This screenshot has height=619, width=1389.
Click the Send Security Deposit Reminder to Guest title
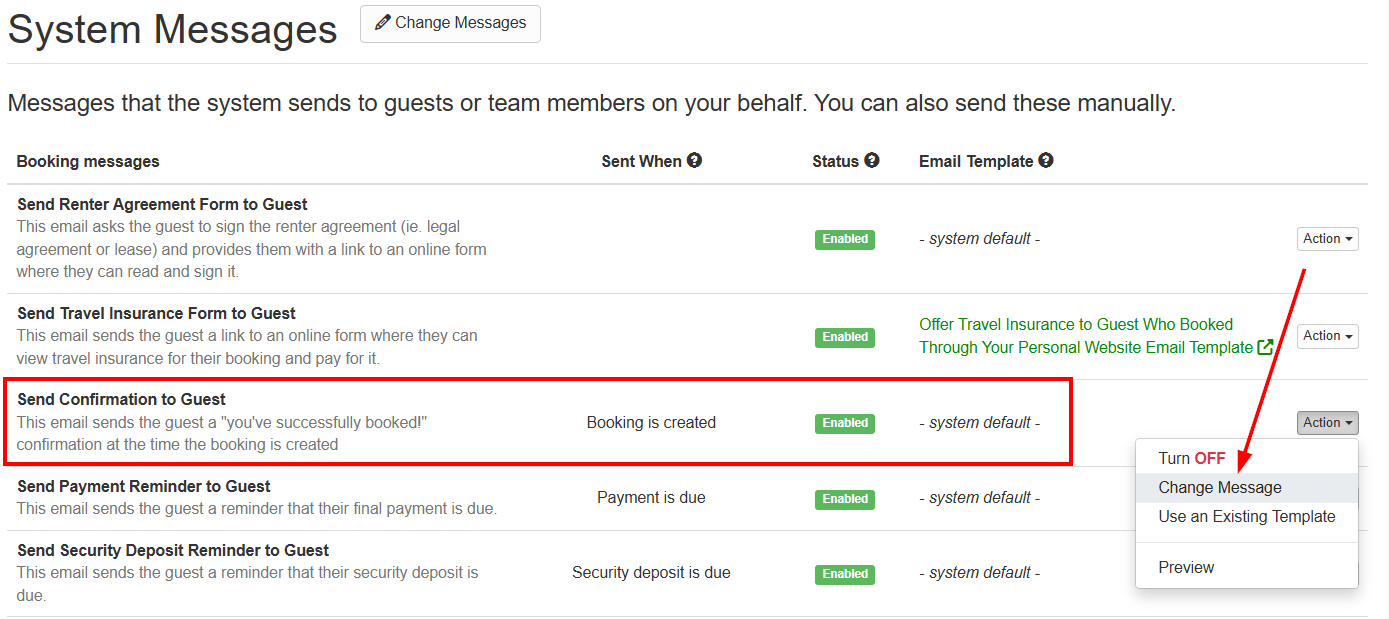coord(173,550)
